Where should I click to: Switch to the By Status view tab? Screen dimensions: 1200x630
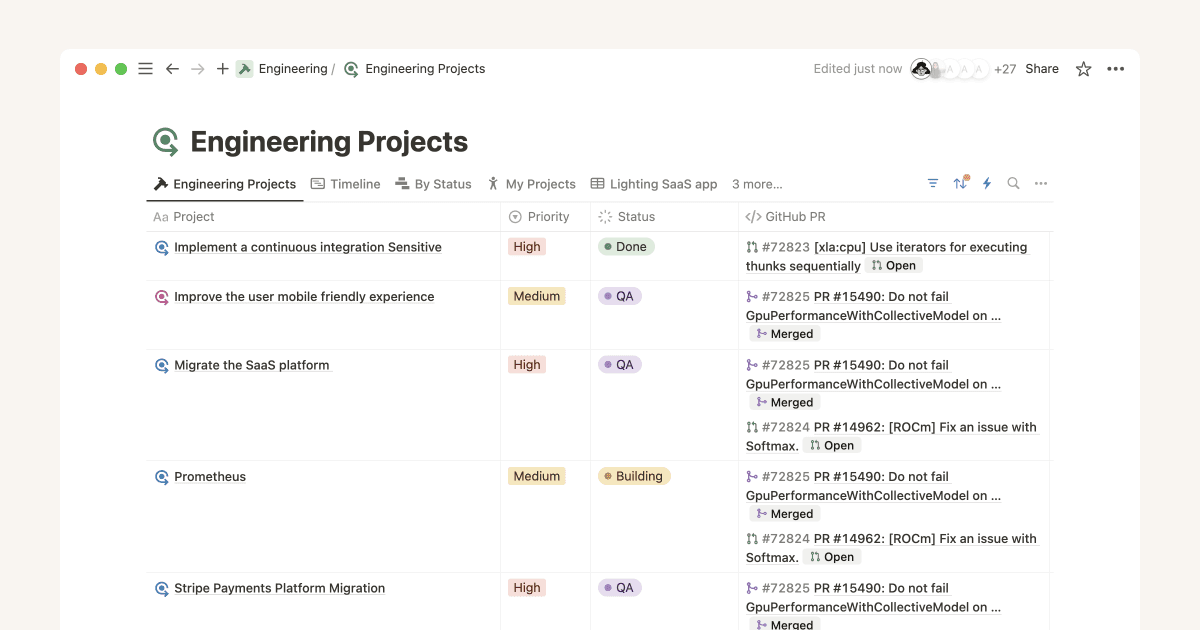point(433,183)
